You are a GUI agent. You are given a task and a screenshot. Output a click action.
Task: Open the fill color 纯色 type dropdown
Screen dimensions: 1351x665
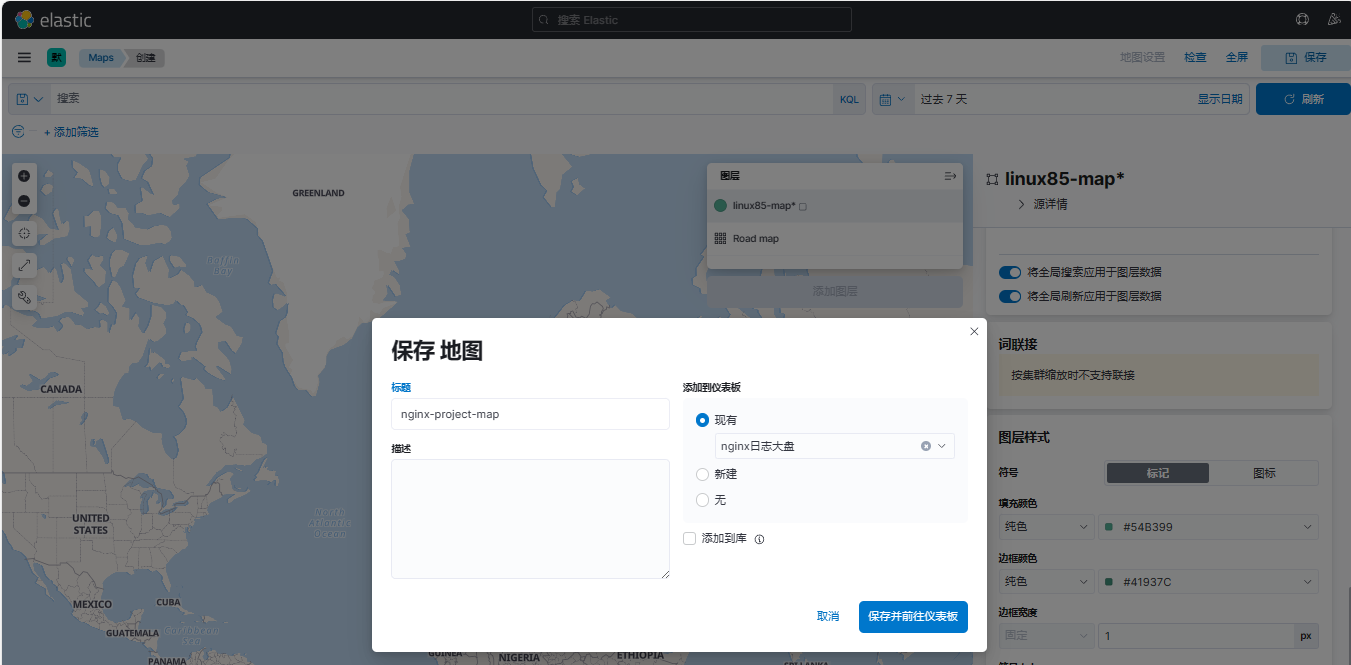(x=1045, y=527)
